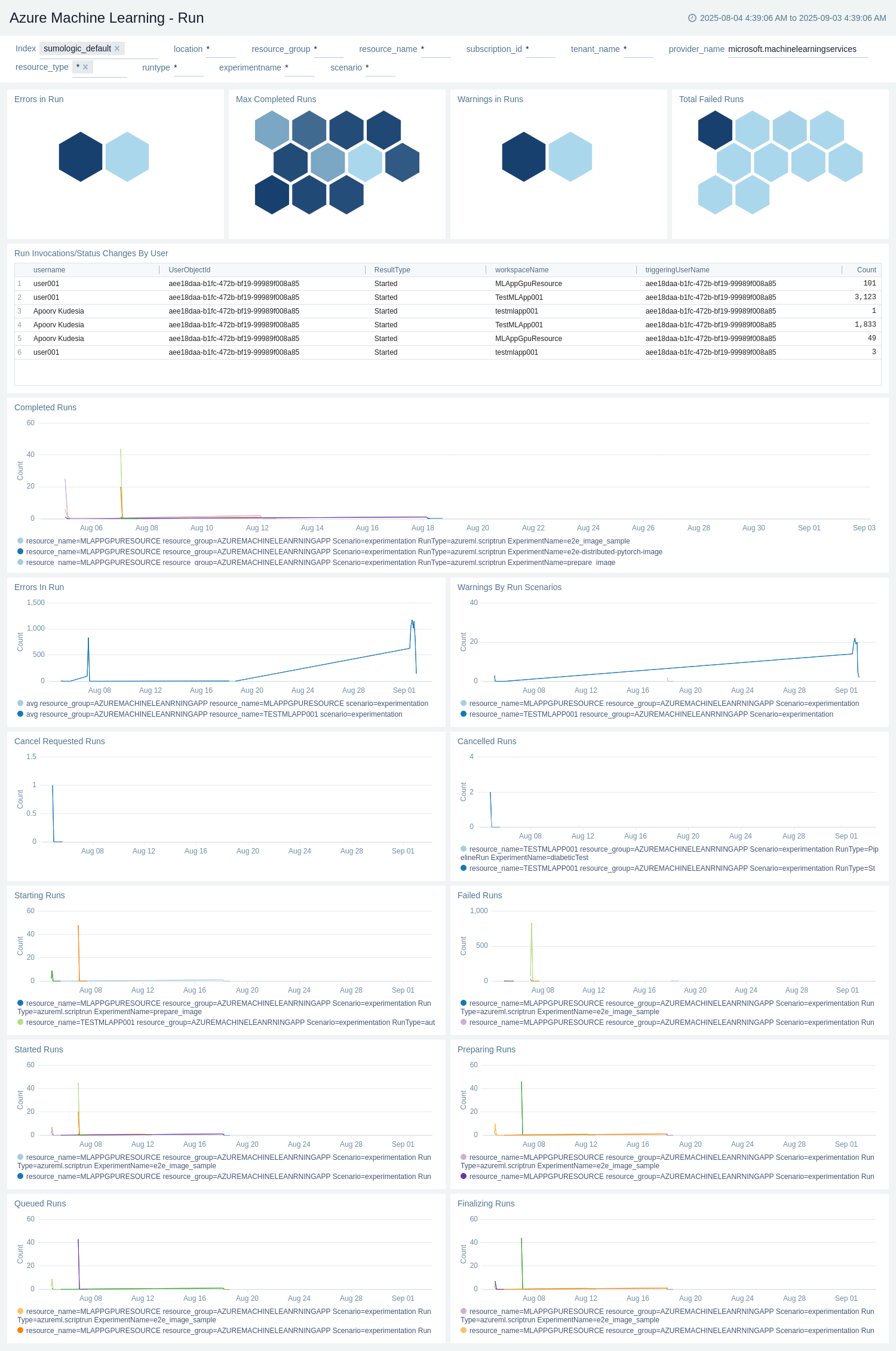Remove the sumologic_default Index filter chip
This screenshot has width=896, height=1351.
click(x=117, y=48)
